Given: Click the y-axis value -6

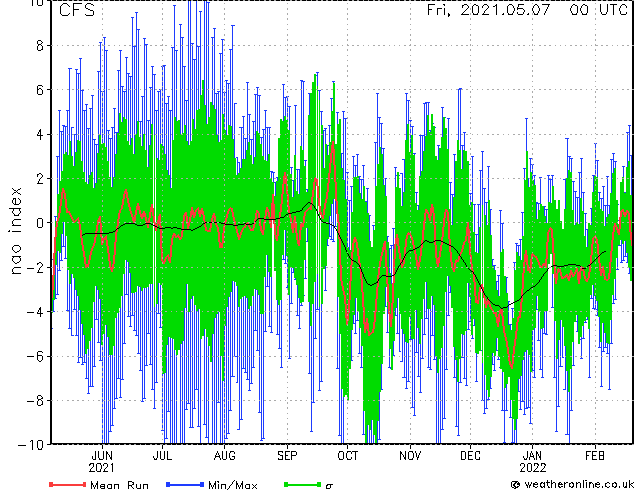Looking at the screenshot, I should [x=35, y=356].
